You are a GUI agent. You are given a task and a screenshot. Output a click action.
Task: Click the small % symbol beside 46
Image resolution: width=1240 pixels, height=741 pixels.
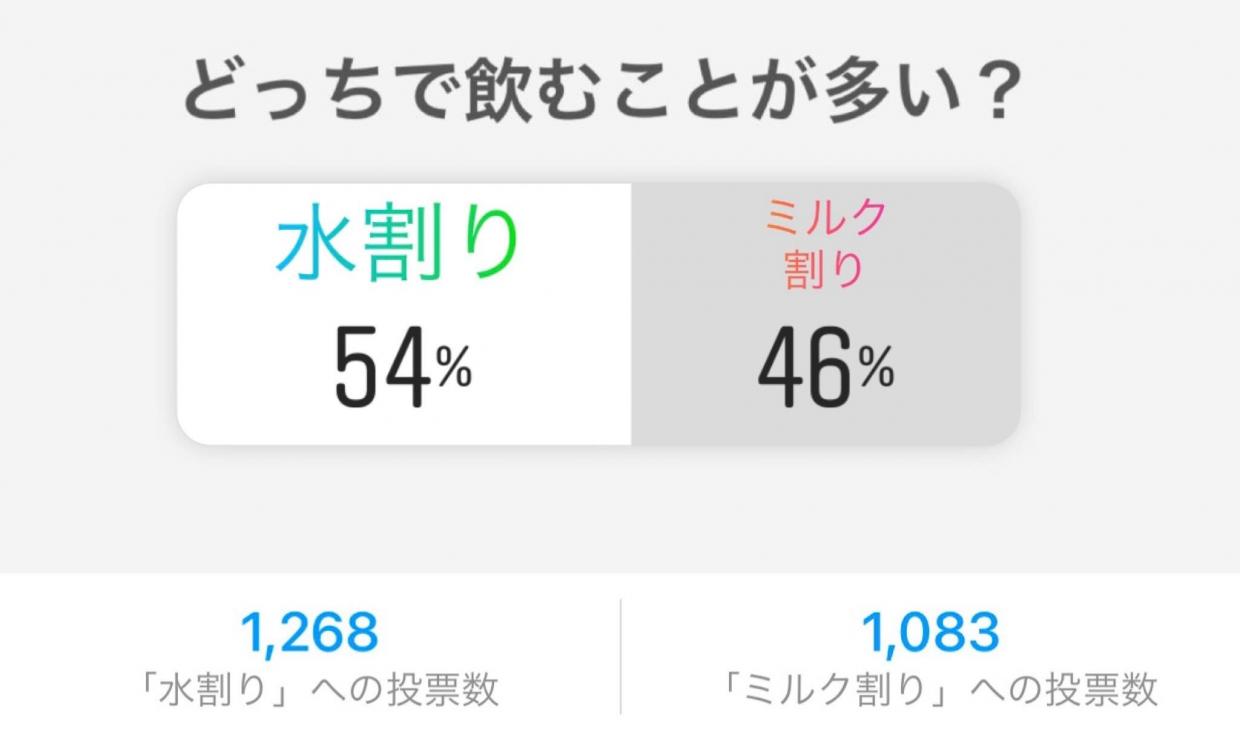[877, 371]
